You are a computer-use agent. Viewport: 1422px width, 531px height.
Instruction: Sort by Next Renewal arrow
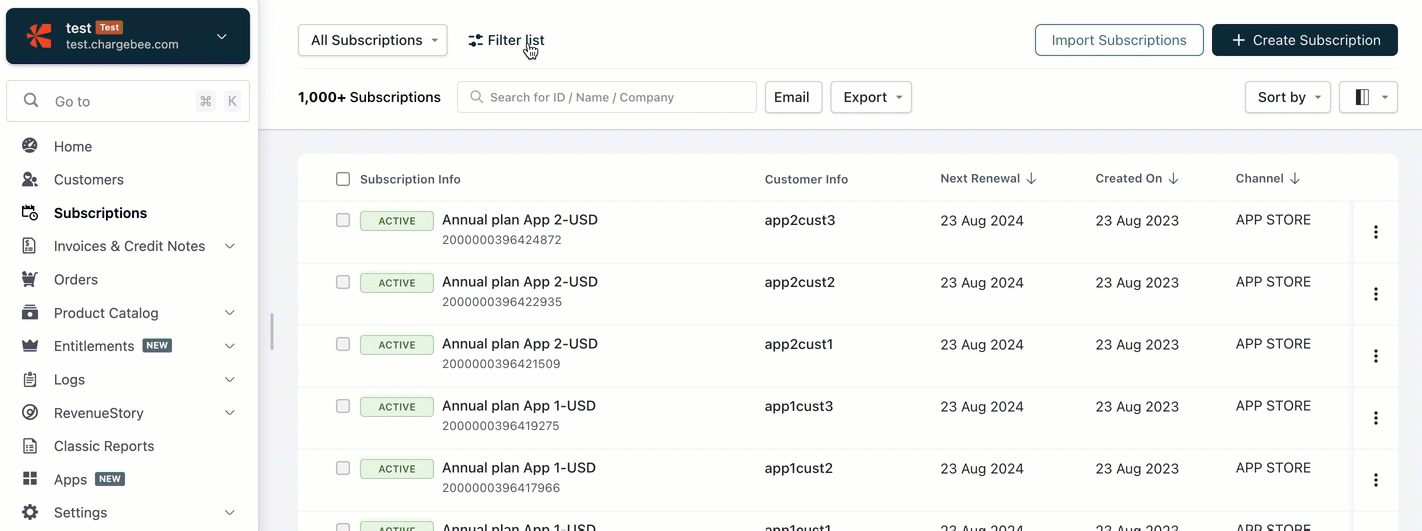1031,179
